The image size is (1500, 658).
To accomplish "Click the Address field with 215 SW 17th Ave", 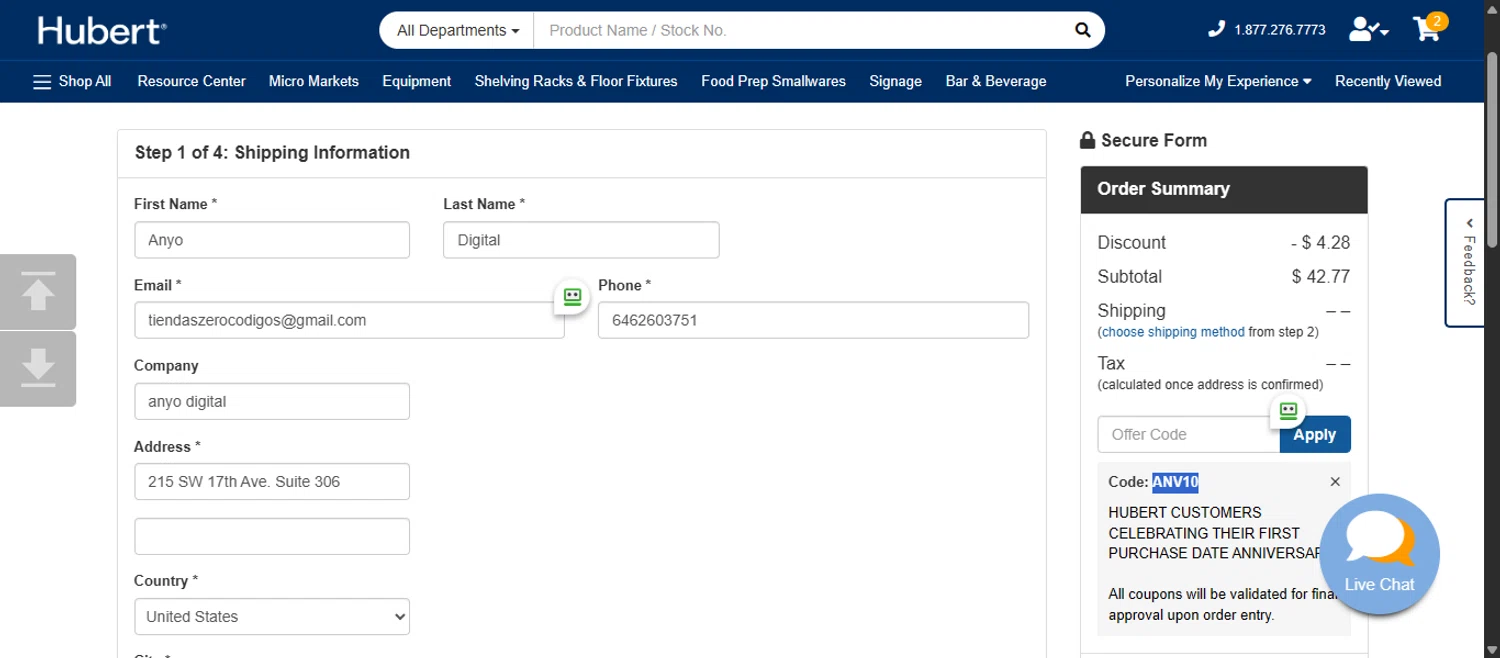I will coord(272,481).
